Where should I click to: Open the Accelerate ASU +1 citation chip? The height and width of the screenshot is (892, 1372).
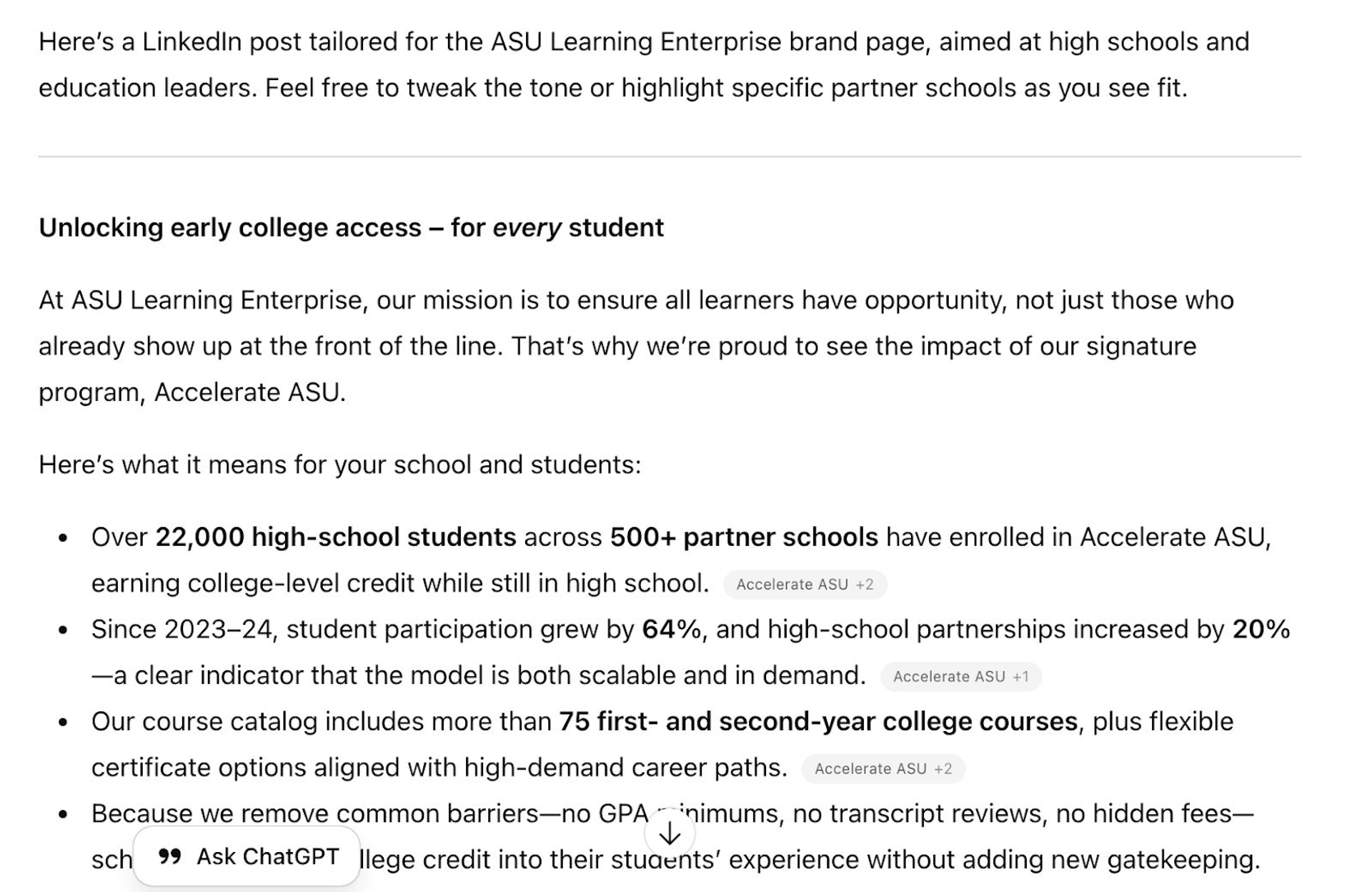click(x=949, y=676)
